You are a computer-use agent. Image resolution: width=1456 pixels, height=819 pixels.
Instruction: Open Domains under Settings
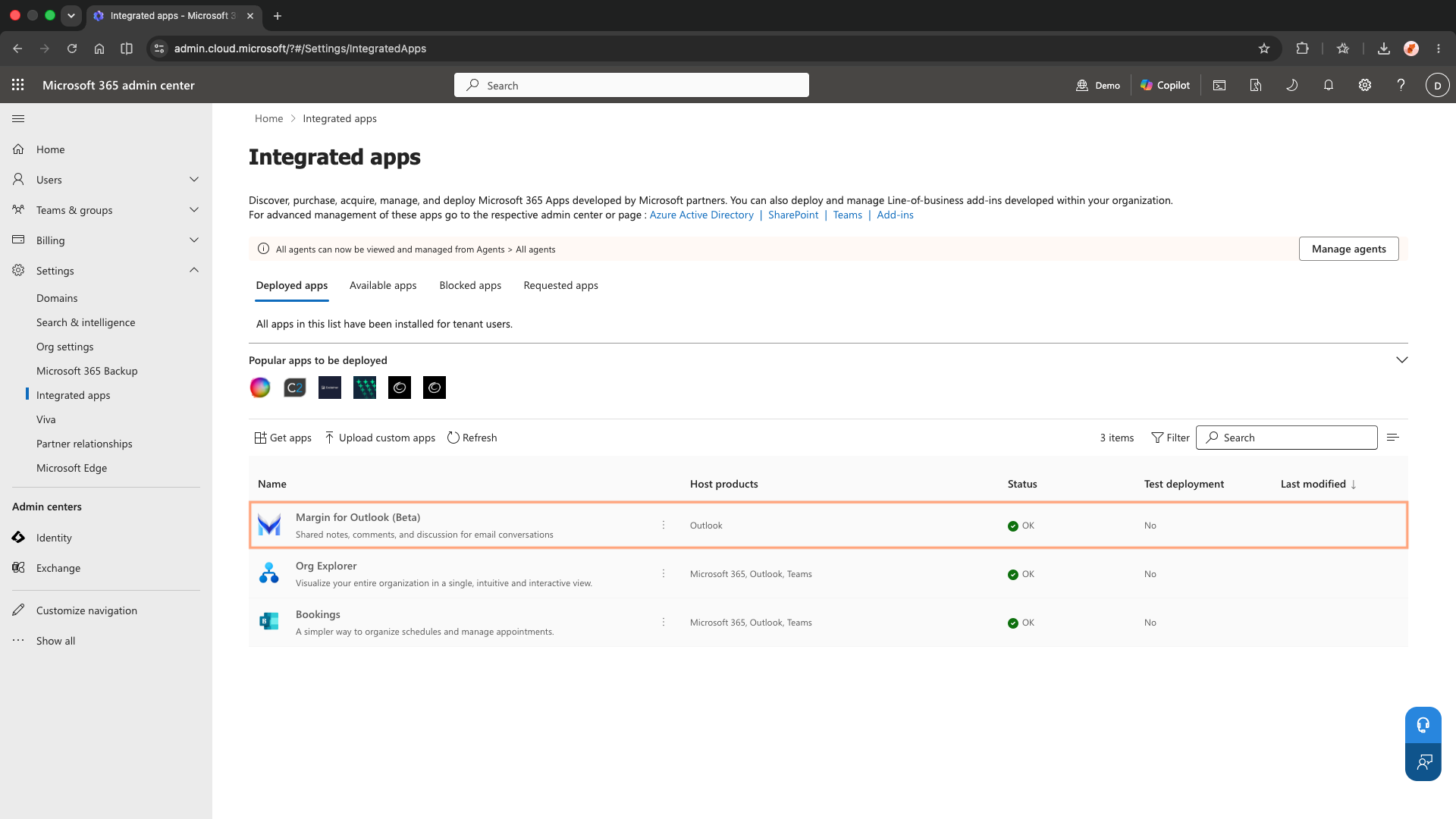pos(57,298)
